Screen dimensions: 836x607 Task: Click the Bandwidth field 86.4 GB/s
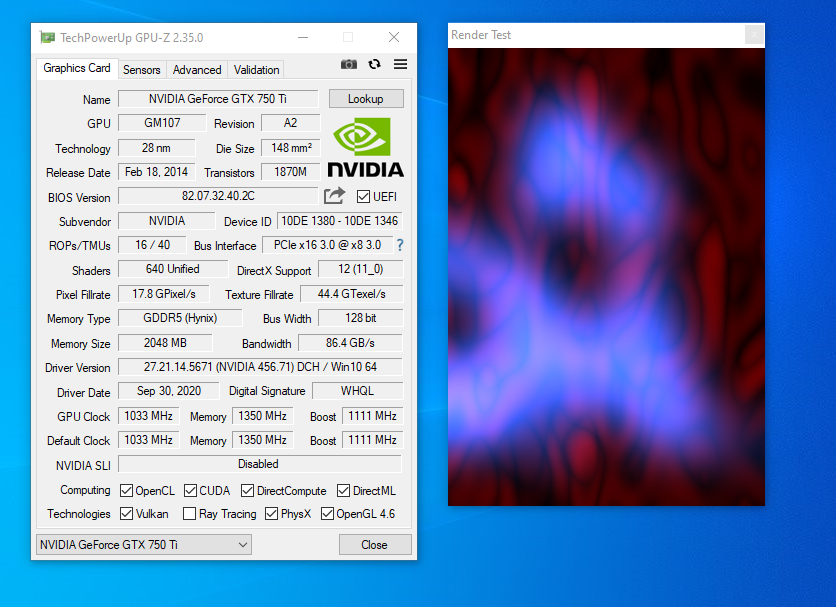(350, 343)
